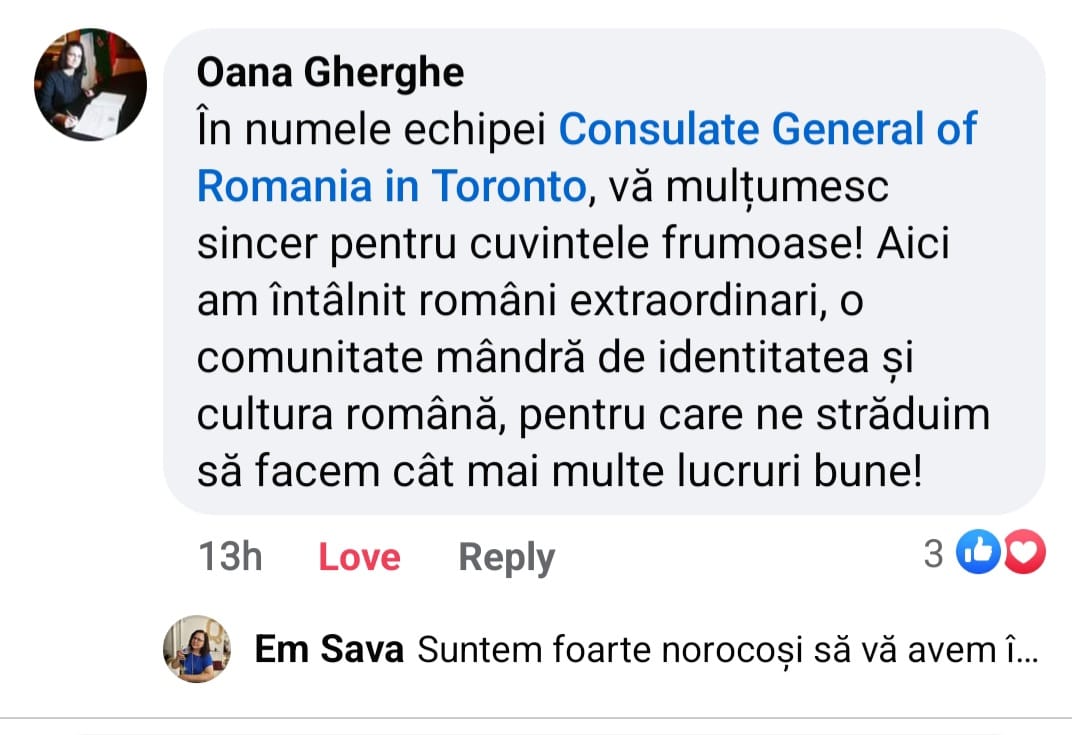This screenshot has height=735, width=1072.
Task: Click the Em Sava commenter name
Action: 329,650
